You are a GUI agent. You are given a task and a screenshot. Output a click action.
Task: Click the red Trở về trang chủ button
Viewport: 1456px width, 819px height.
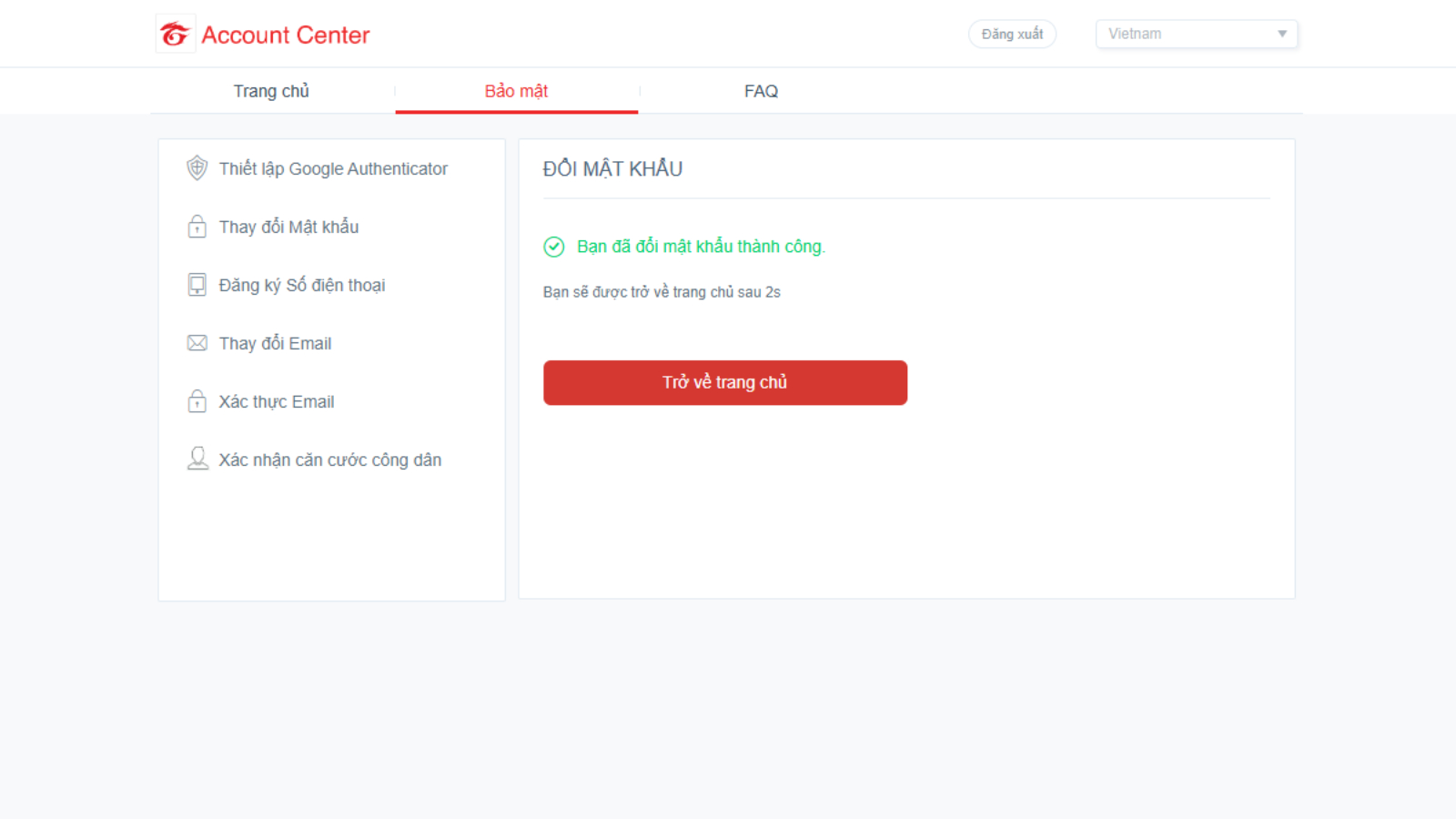point(725,382)
